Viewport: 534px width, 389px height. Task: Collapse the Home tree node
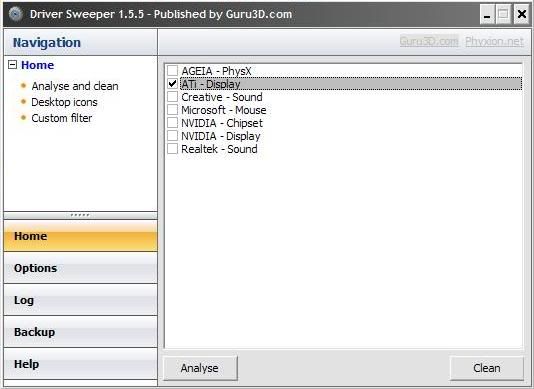[12, 65]
